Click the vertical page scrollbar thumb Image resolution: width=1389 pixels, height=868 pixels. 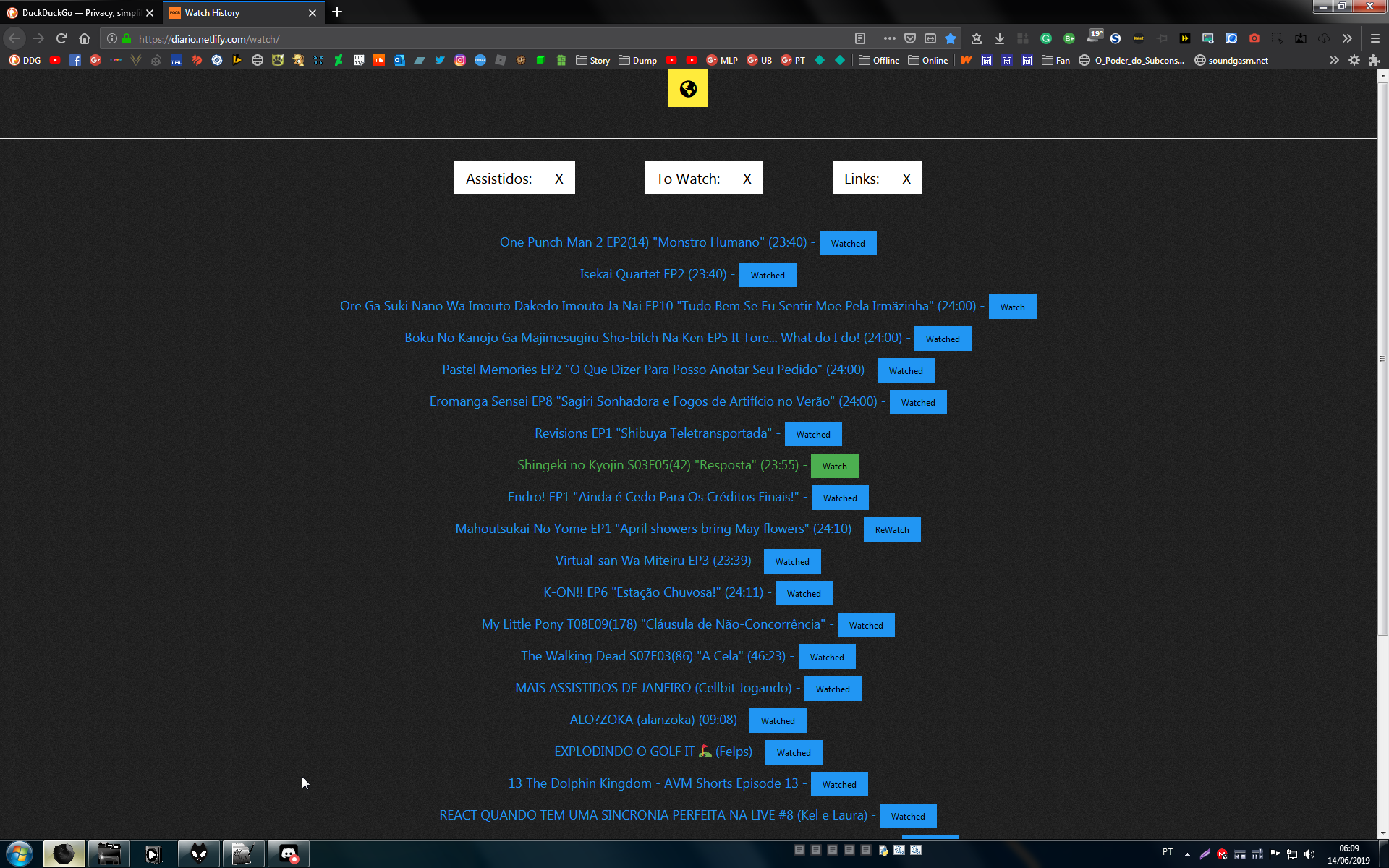point(1382,358)
